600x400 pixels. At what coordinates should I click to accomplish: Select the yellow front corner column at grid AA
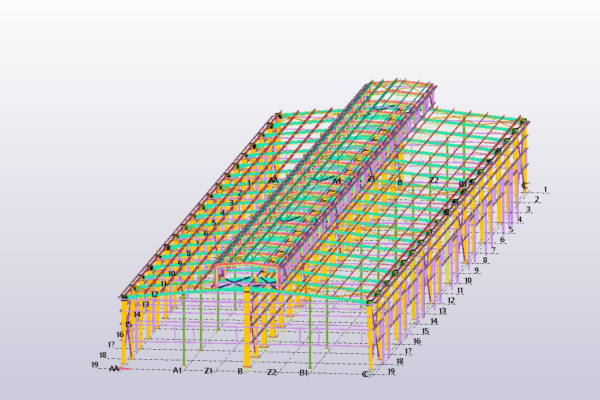click(x=124, y=331)
